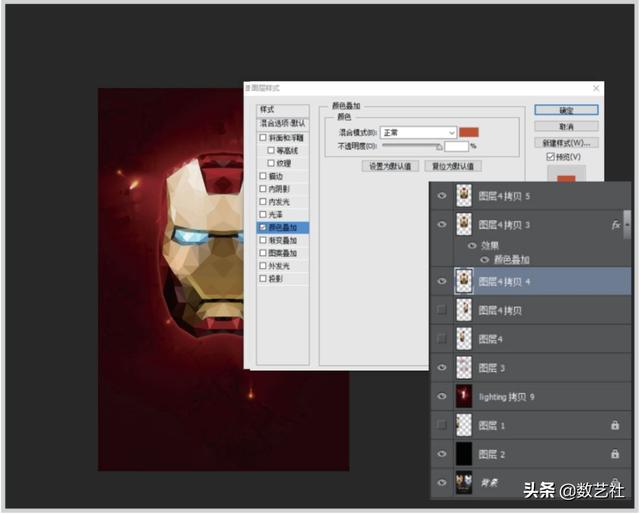This screenshot has height=514, width=640.
Task: Show the hidden 图层 1 layer
Action: pos(442,425)
